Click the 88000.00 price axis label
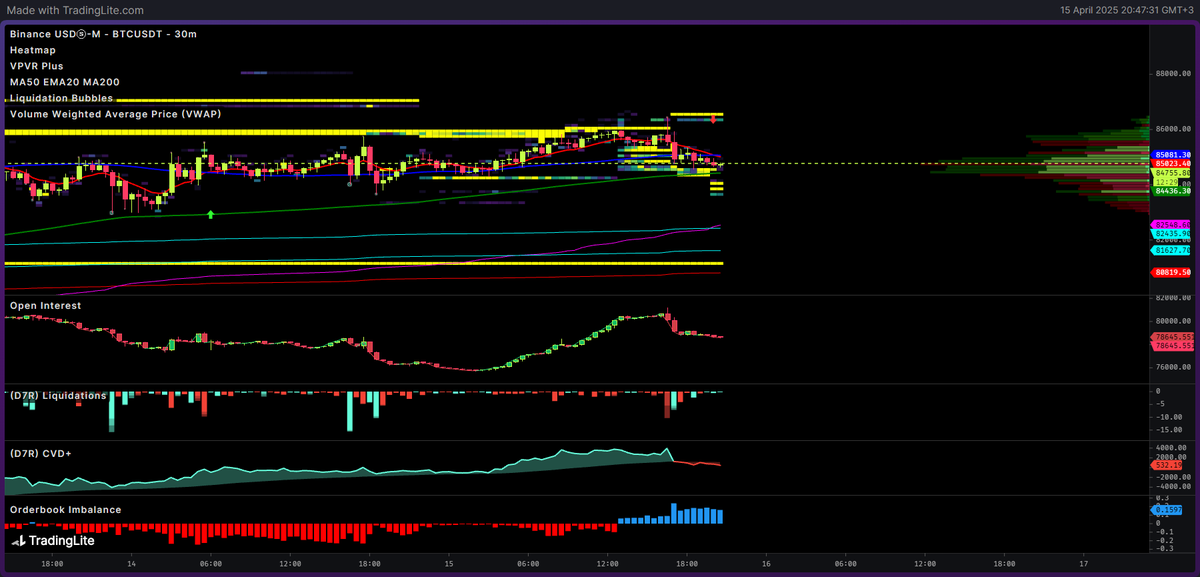This screenshot has height=577, width=1200. tap(1174, 73)
